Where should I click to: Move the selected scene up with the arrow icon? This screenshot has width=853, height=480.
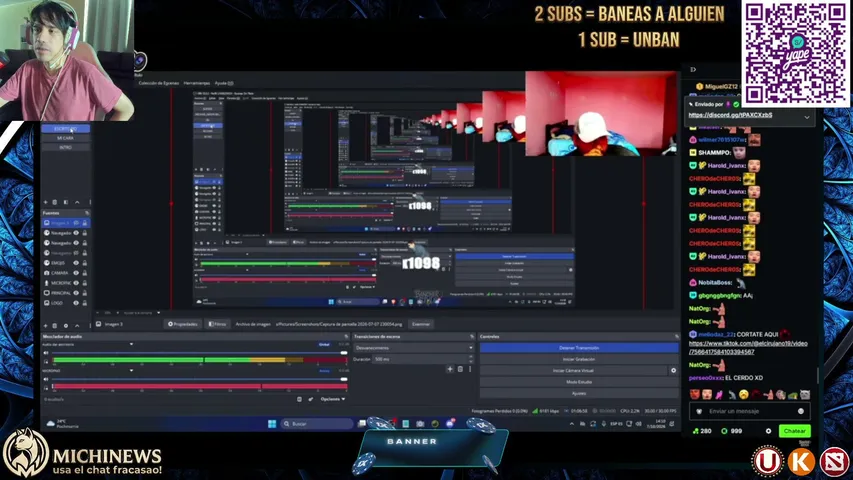[x=77, y=202]
